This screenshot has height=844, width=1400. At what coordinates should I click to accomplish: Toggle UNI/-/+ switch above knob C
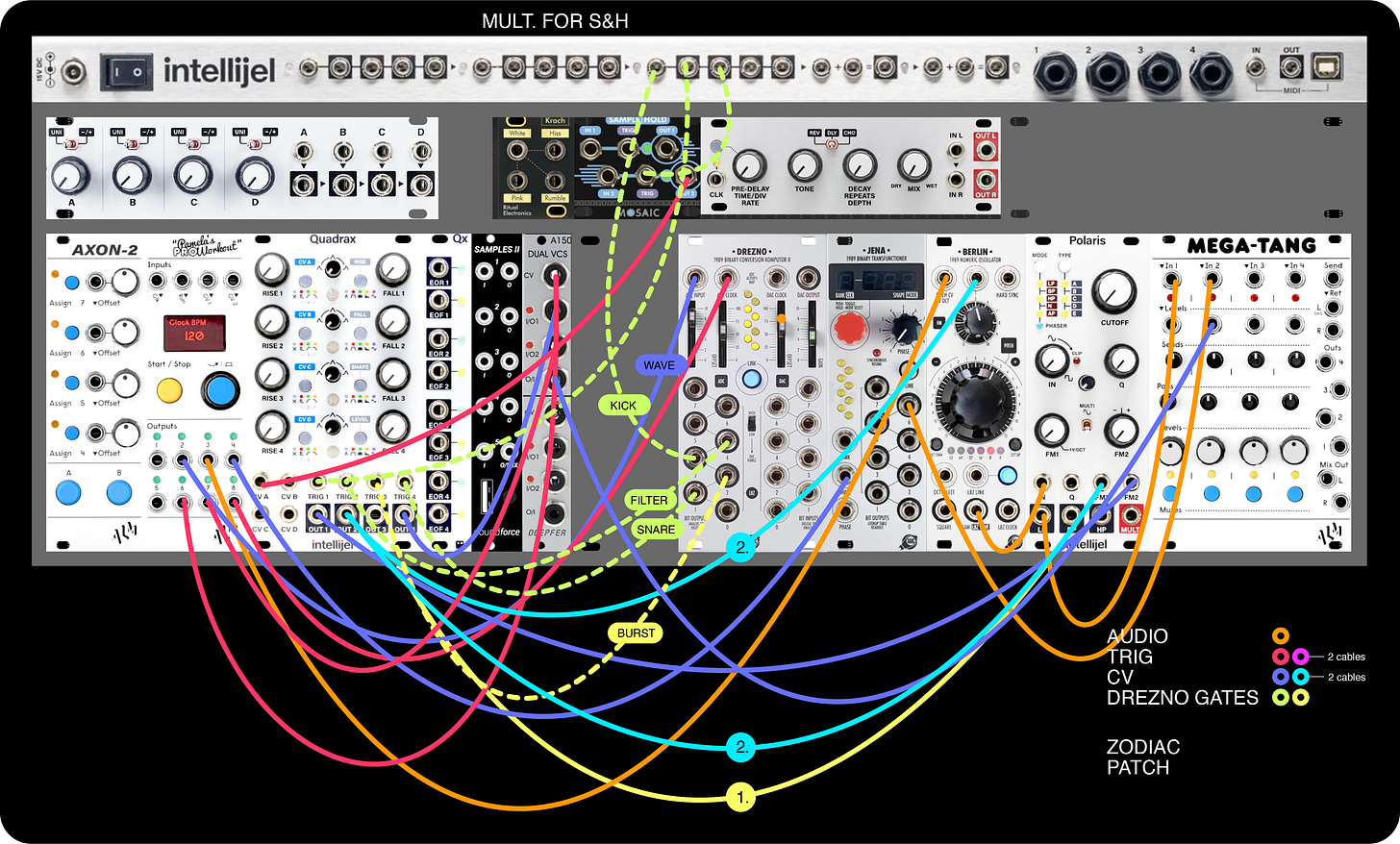(193, 143)
